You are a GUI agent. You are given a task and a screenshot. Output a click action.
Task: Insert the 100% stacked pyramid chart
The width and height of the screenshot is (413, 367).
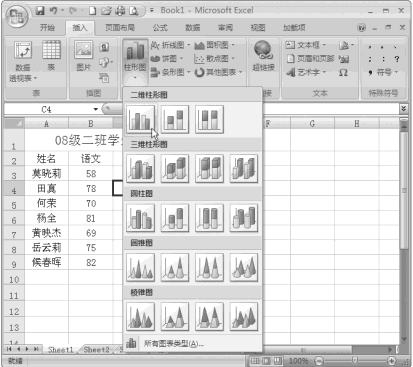(x=209, y=317)
